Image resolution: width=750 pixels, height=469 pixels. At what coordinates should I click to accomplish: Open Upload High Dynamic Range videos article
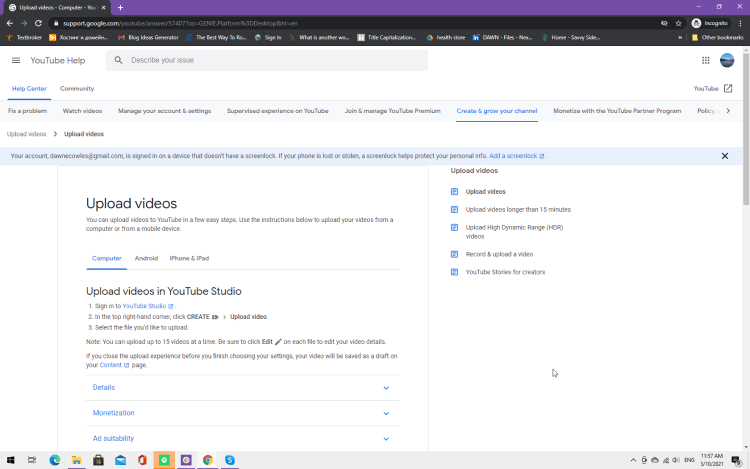point(514,232)
